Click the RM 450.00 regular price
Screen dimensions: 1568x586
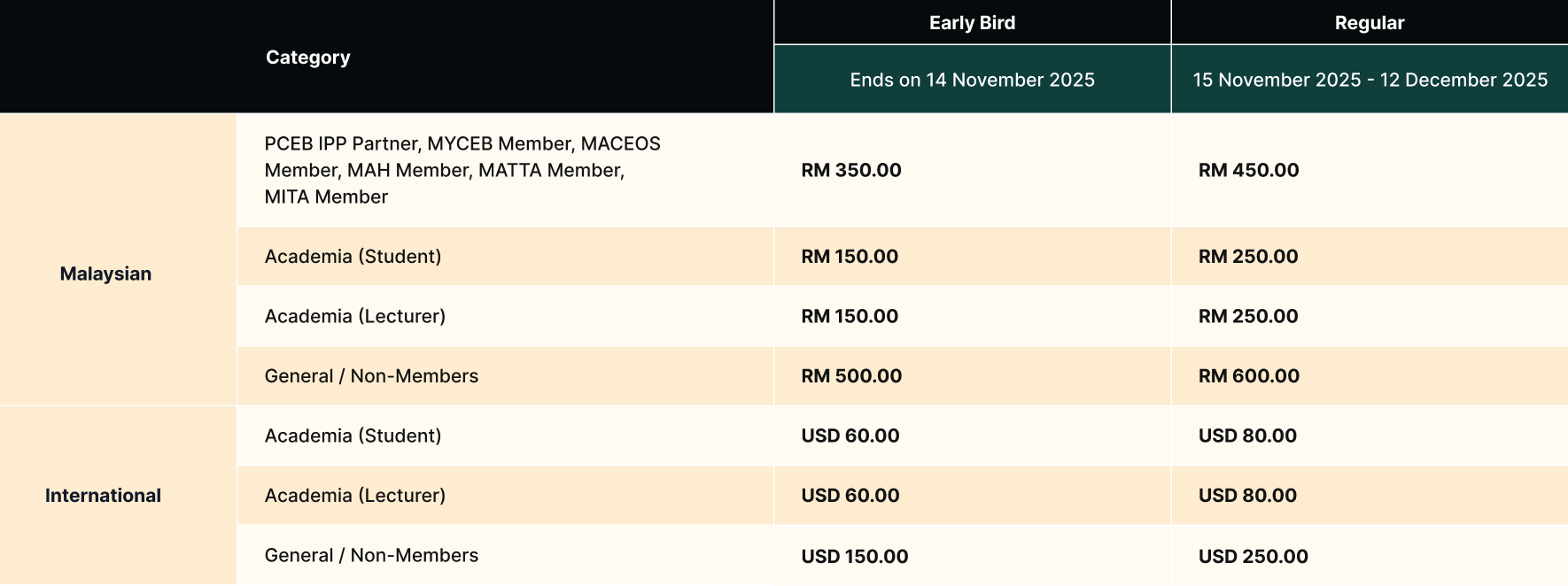pos(1248,170)
